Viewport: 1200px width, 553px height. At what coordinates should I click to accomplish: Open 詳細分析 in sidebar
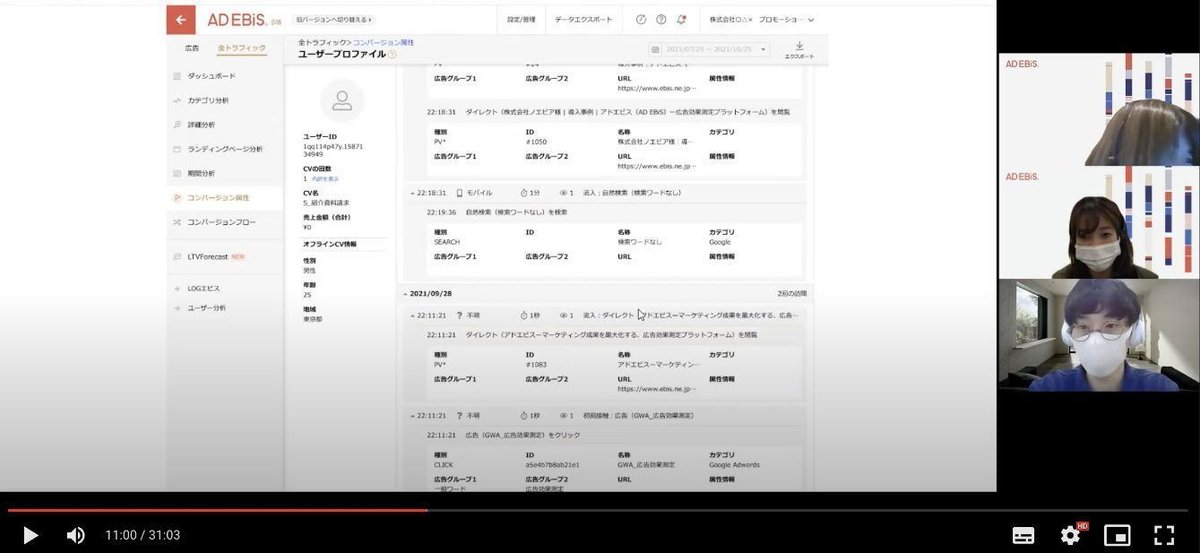click(x=201, y=125)
